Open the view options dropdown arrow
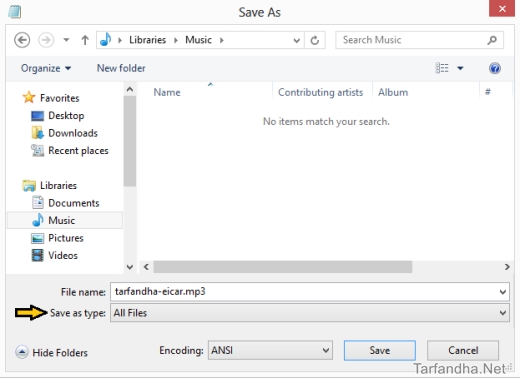The height and width of the screenshot is (378, 520). click(460, 68)
